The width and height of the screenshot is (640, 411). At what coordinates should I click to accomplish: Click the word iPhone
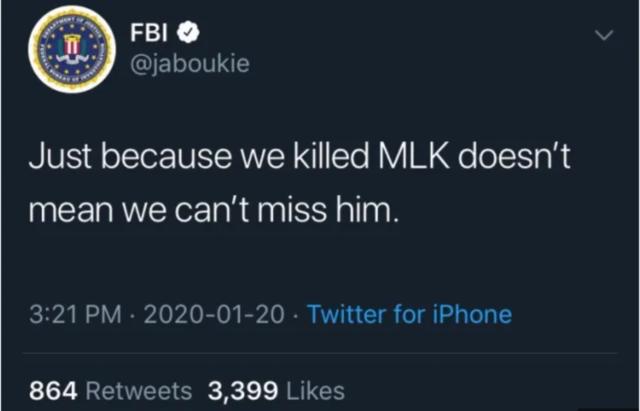click(x=470, y=315)
